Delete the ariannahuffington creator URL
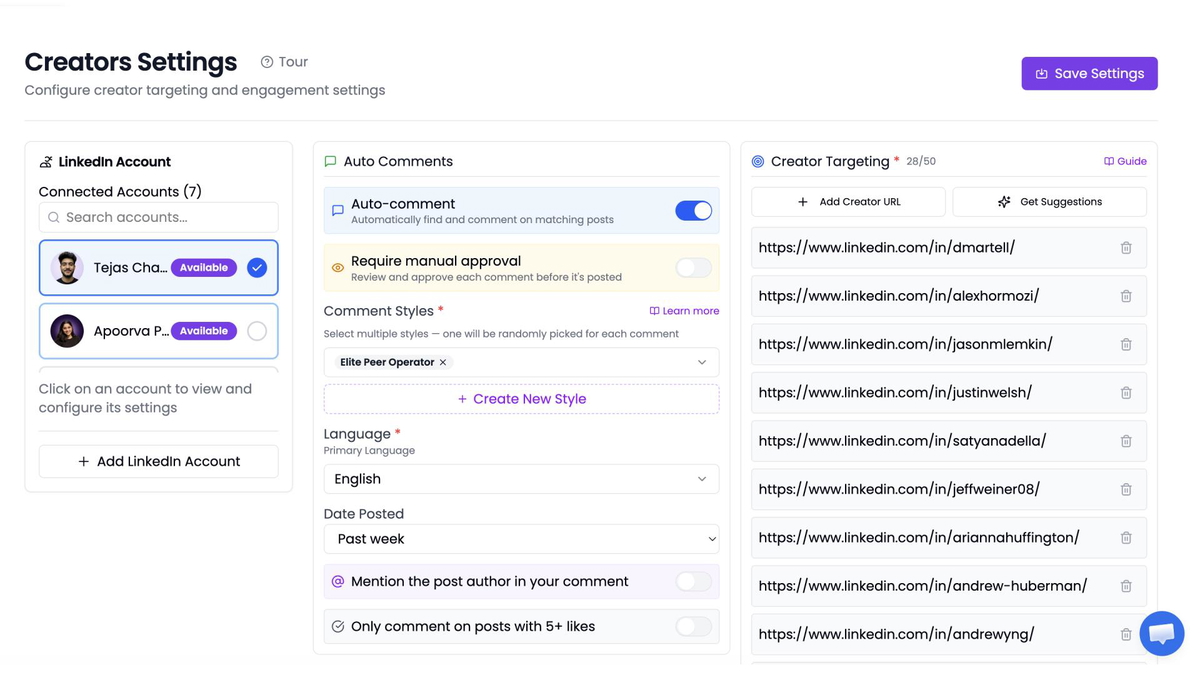 (x=1126, y=538)
